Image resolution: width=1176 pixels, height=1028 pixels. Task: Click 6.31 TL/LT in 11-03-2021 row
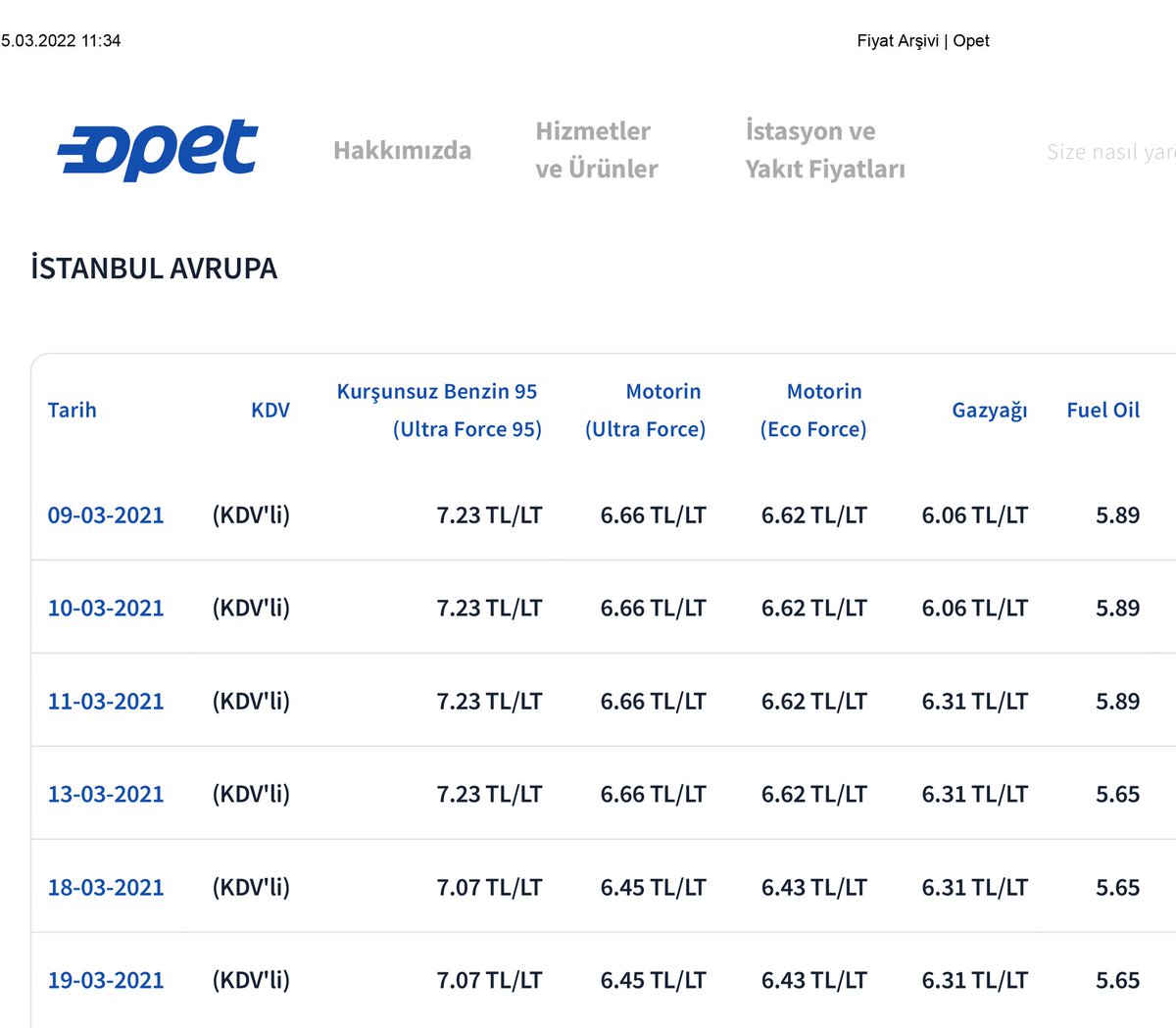[x=975, y=701]
